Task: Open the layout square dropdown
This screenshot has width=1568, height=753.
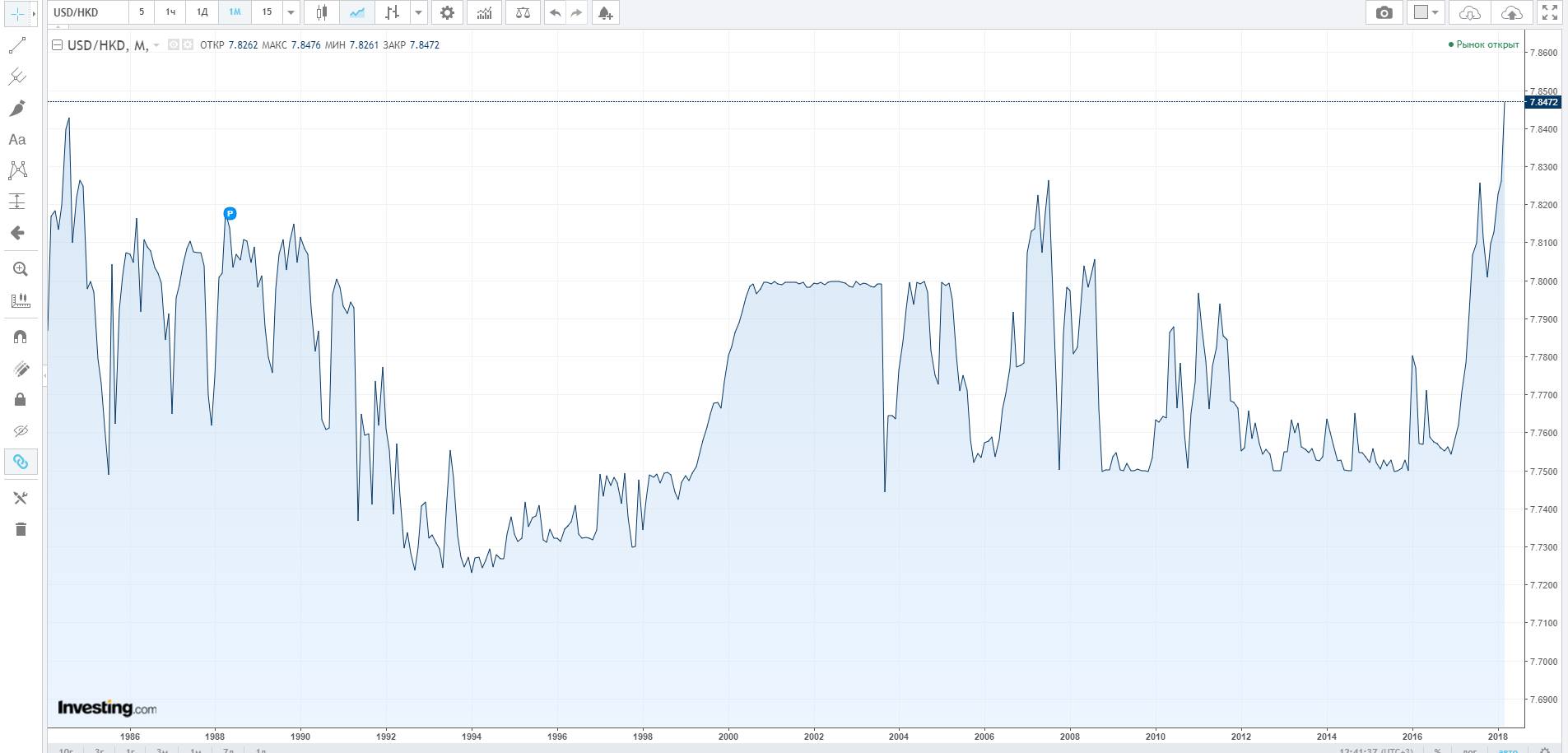Action: tap(1426, 12)
